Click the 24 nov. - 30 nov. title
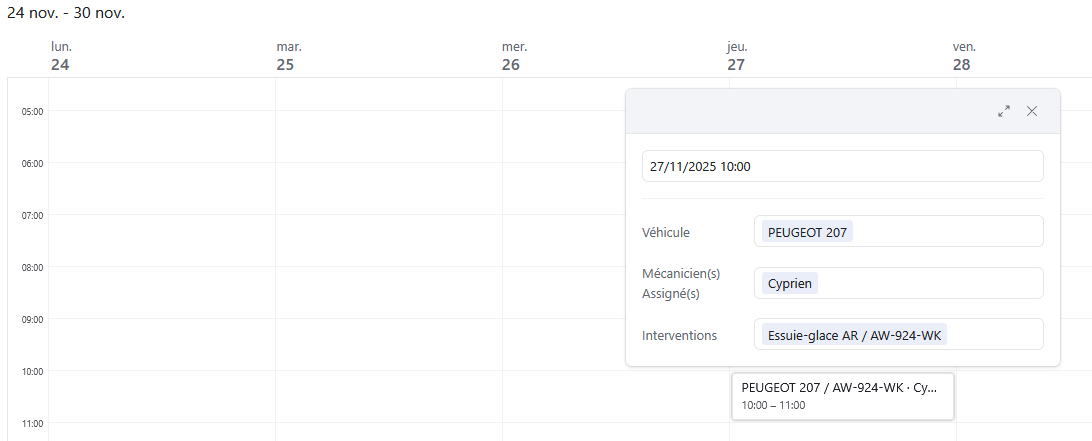 click(x=66, y=13)
